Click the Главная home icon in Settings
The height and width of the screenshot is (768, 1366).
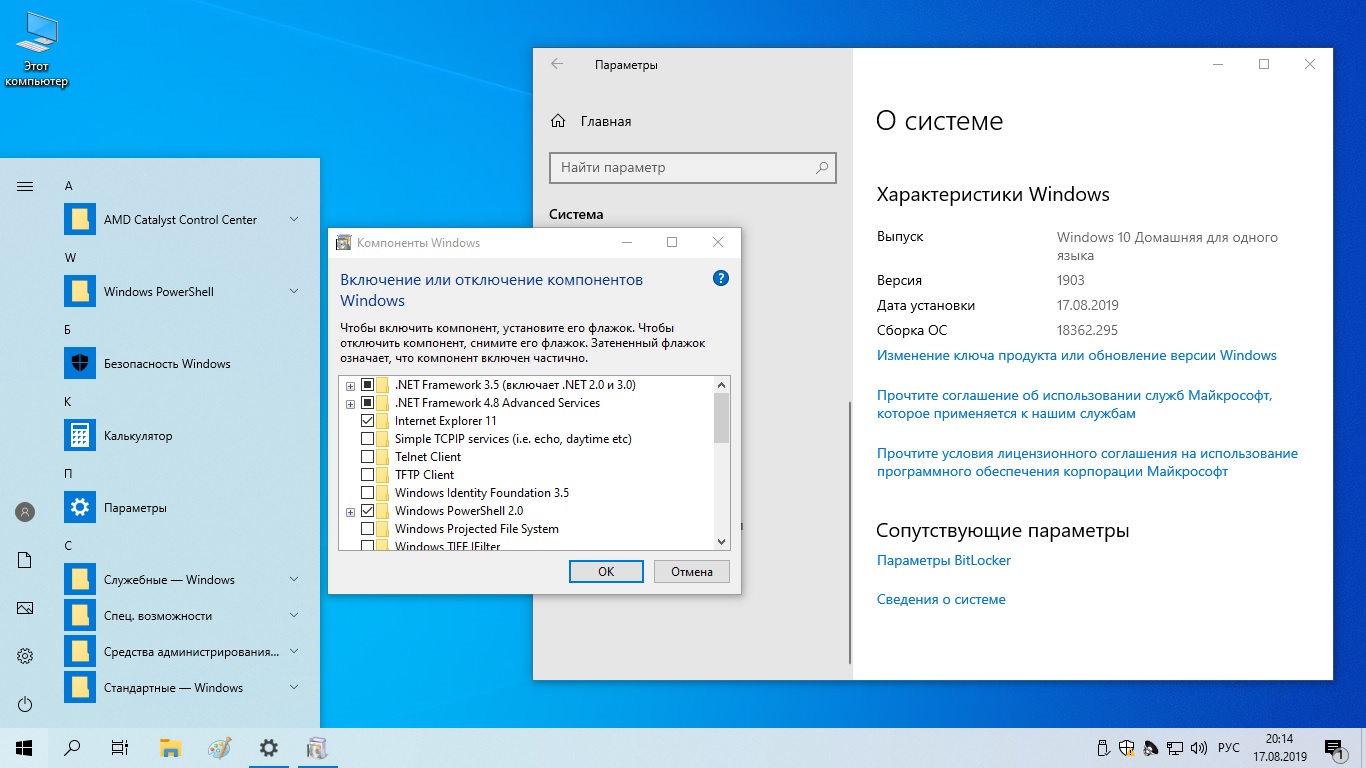pyautogui.click(x=558, y=121)
